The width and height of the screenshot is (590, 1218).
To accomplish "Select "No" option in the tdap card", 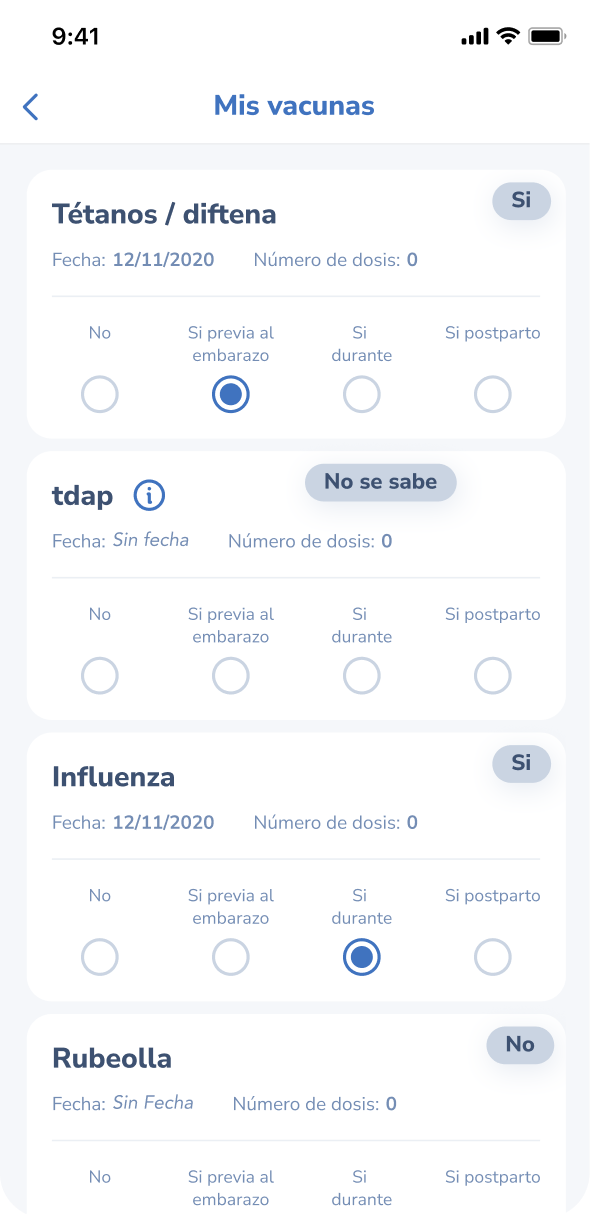I will (99, 675).
